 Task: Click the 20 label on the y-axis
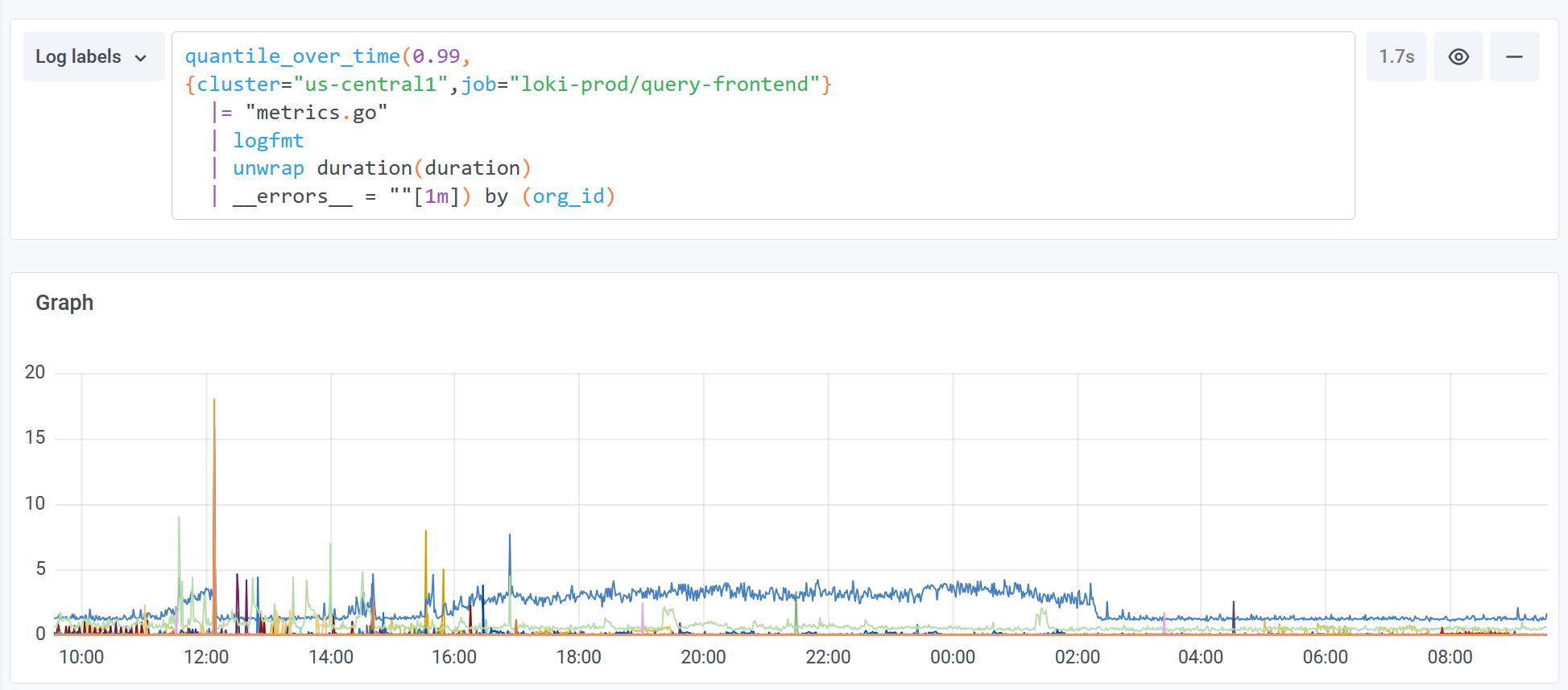[35, 372]
